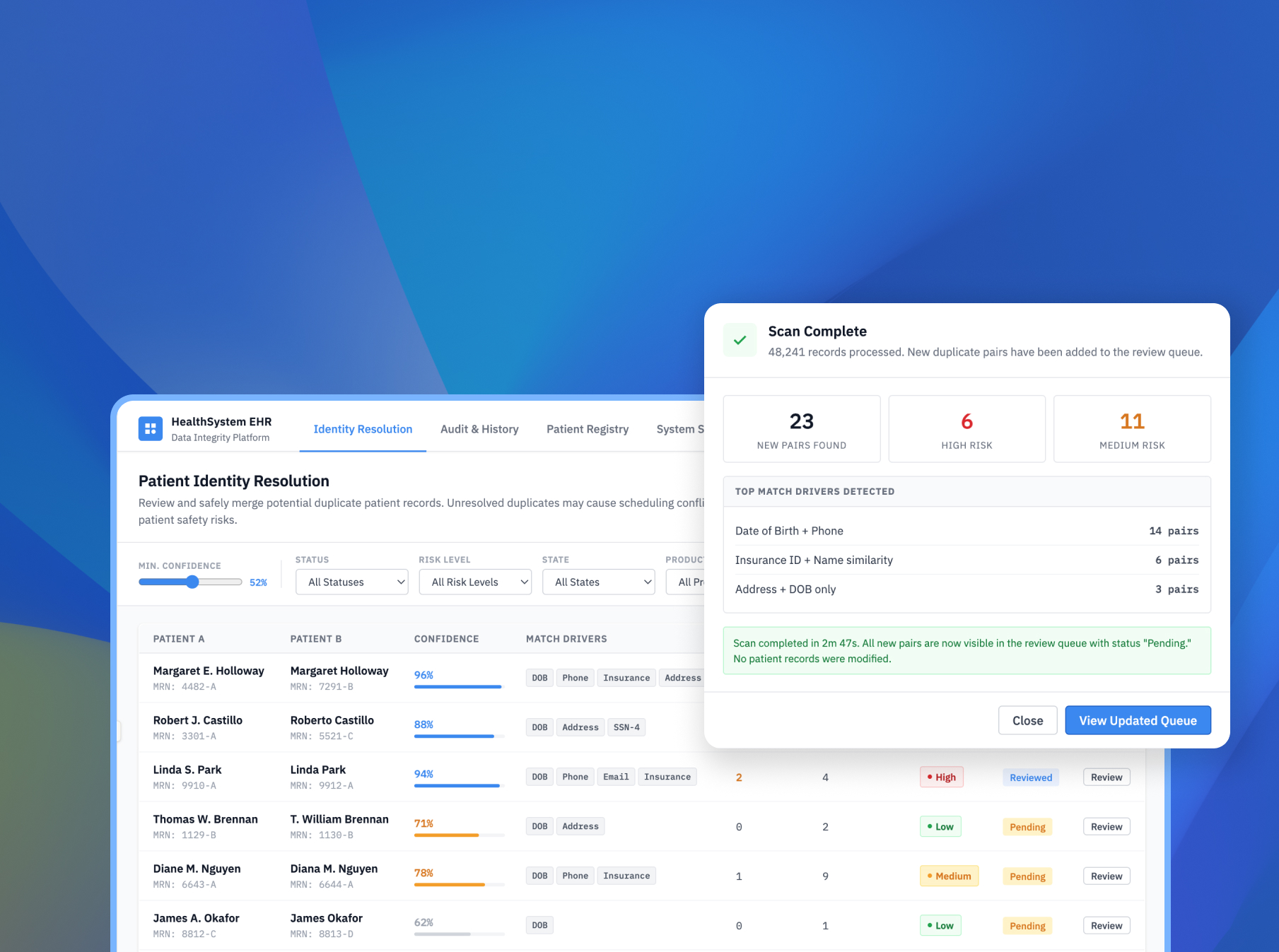Click the High risk badge for Linda Park
Screen dimensions: 1279x952
pyautogui.click(x=941, y=777)
